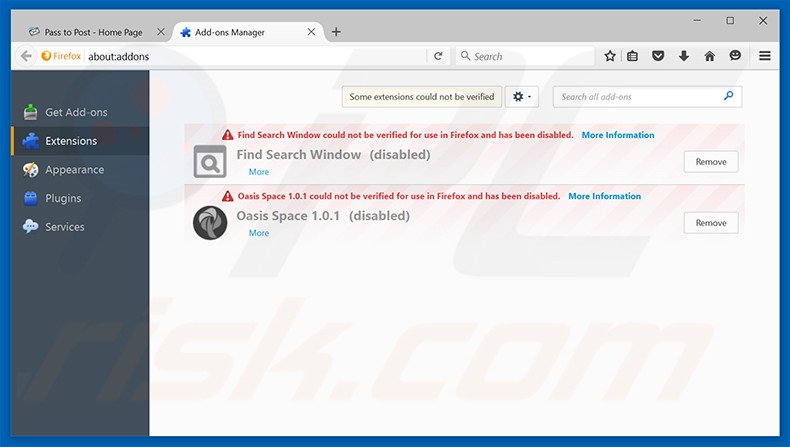Click the Find Search Window (disabled) title
Screen dimensions: 790x447
tap(334, 155)
